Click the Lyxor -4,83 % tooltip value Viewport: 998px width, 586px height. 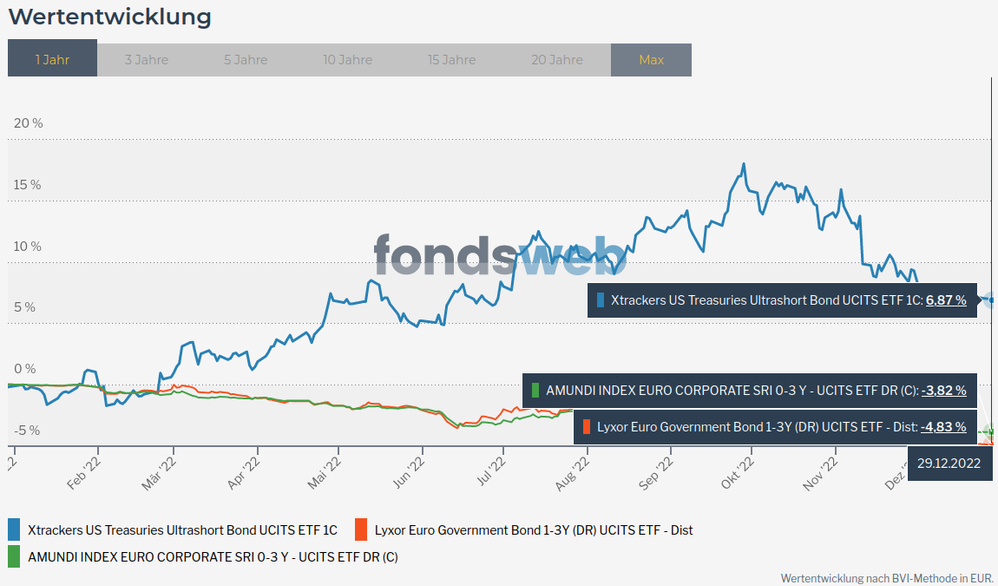coord(944,426)
